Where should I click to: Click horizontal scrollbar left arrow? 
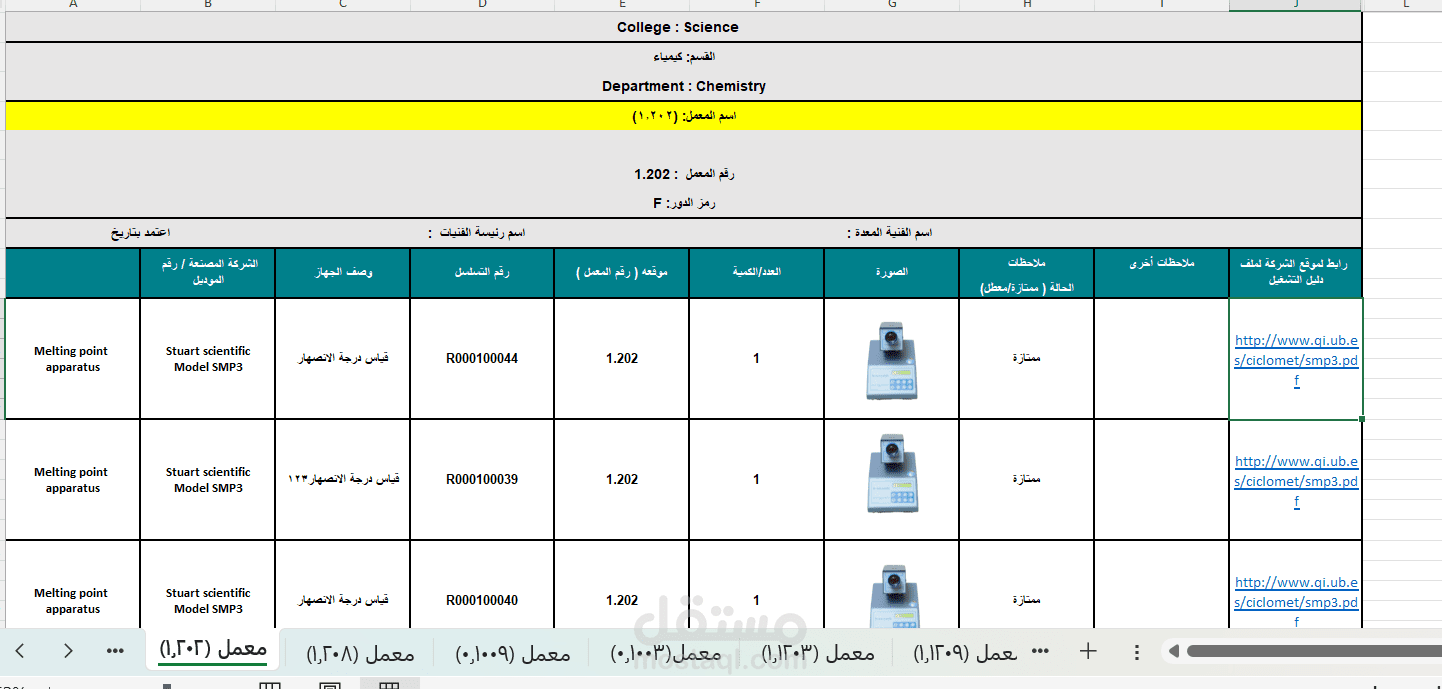click(x=1175, y=652)
